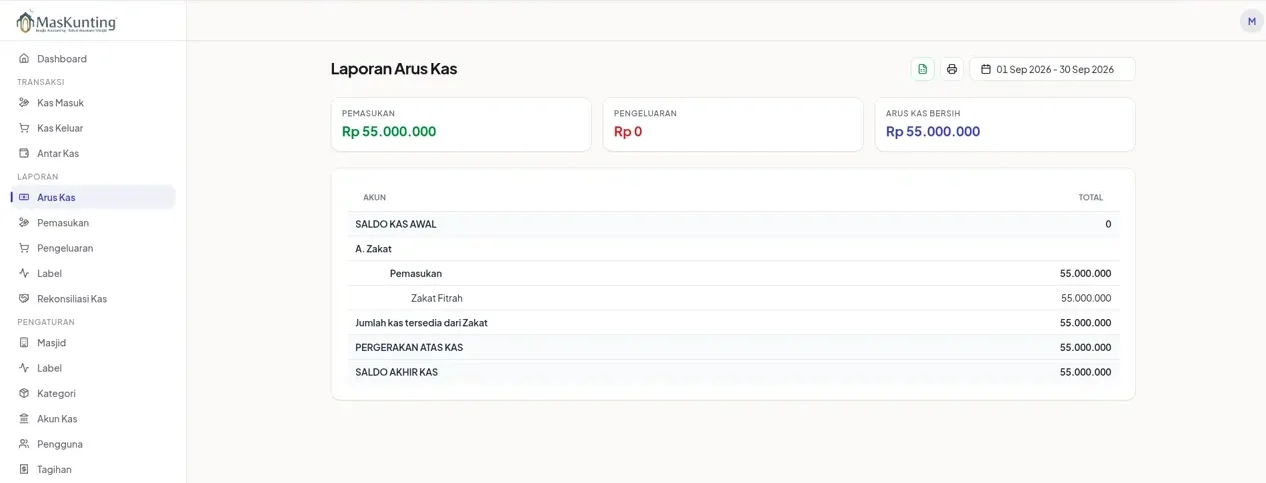
Task: Click the Rekonsiliasi Kas icon
Action: (24, 298)
